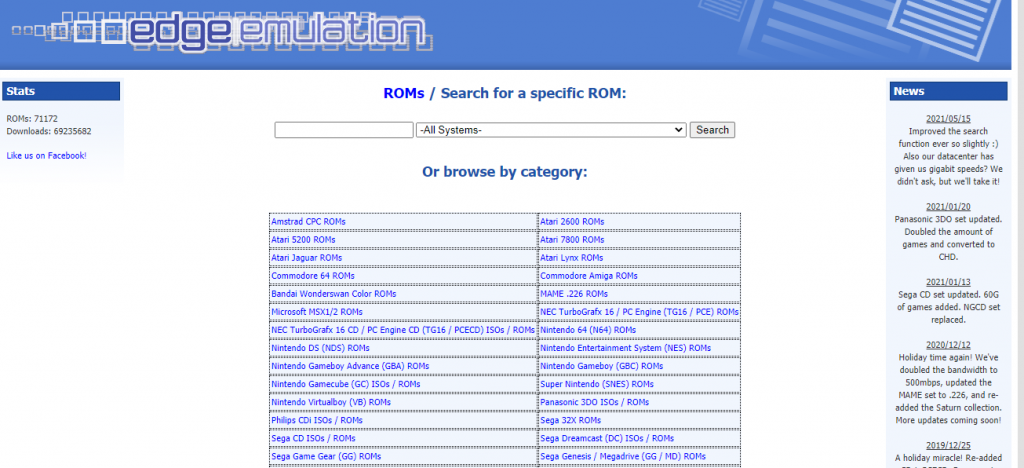Image resolution: width=1024 pixels, height=468 pixels.
Task: Open Panasonic 3DO ISOs / ROMs
Action: (594, 403)
